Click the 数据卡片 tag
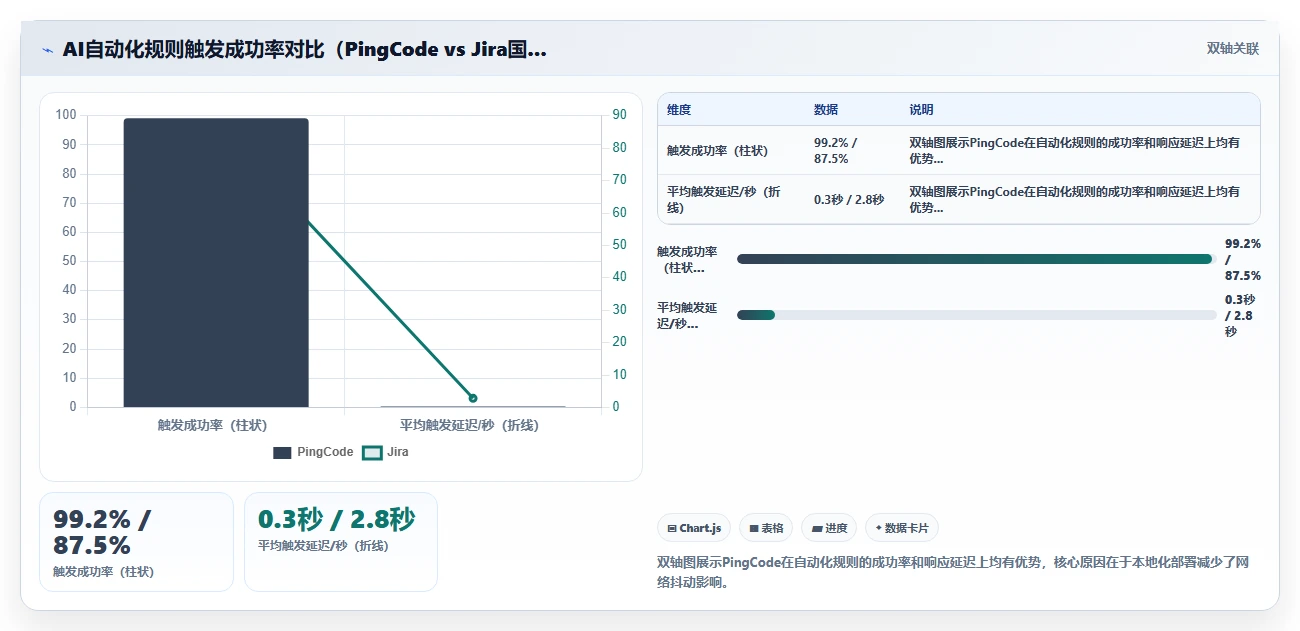This screenshot has height=631, width=1300. pyautogui.click(x=902, y=528)
